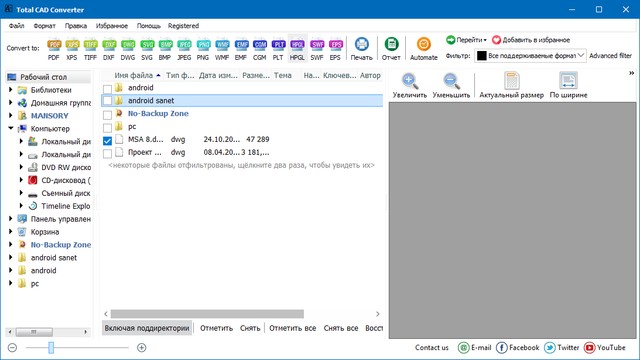Choose XPS conversion icon
Viewport: 640px width, 360px height.
(72, 49)
